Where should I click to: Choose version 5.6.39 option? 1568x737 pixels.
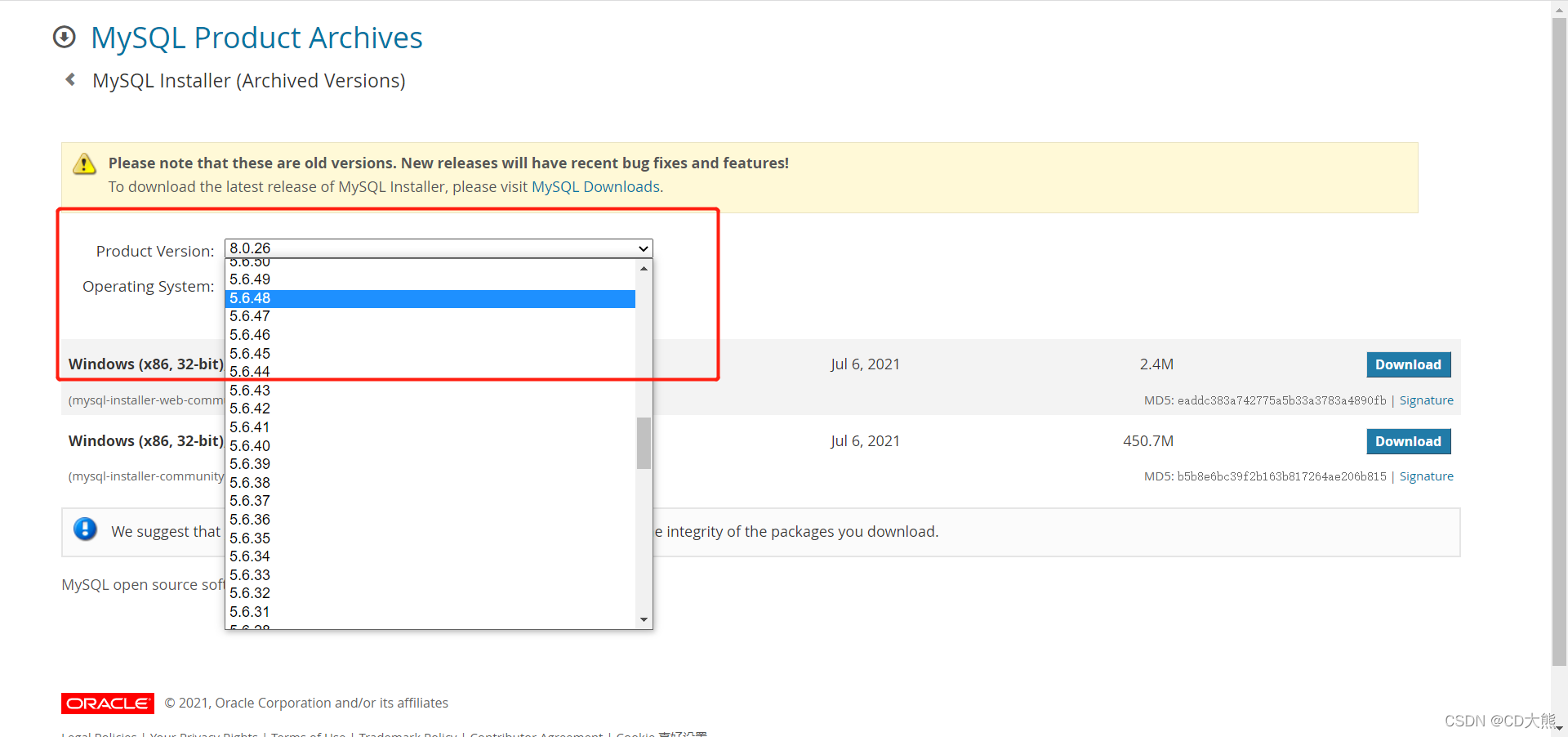[x=430, y=464]
